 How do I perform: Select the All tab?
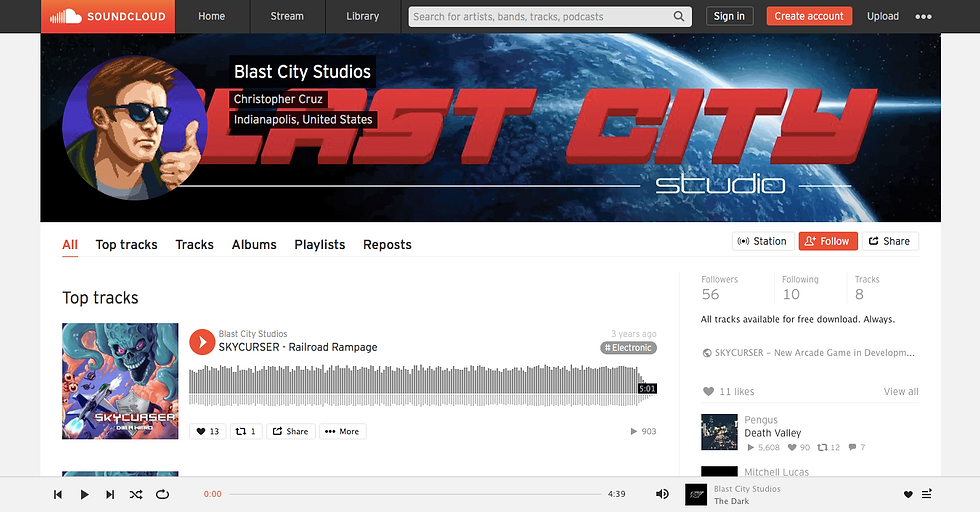click(x=70, y=244)
